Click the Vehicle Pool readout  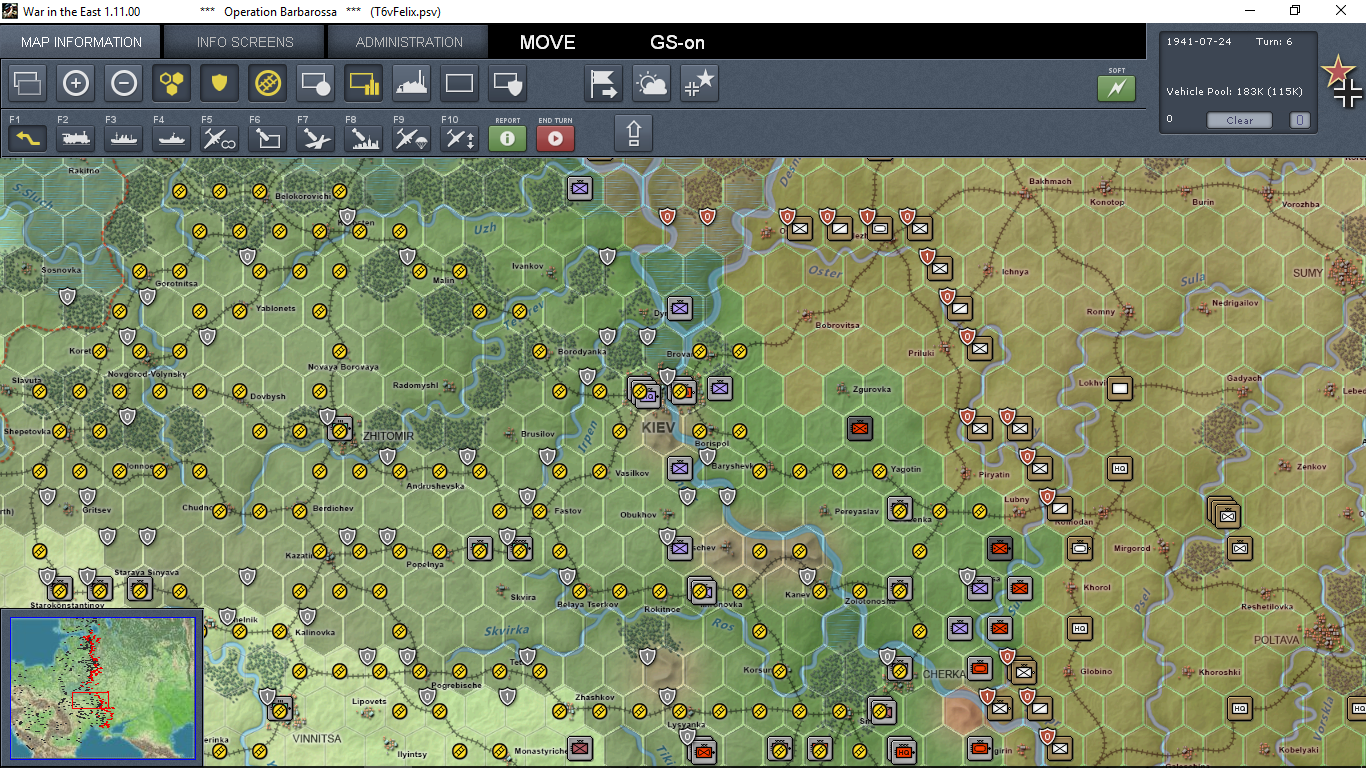1234,92
